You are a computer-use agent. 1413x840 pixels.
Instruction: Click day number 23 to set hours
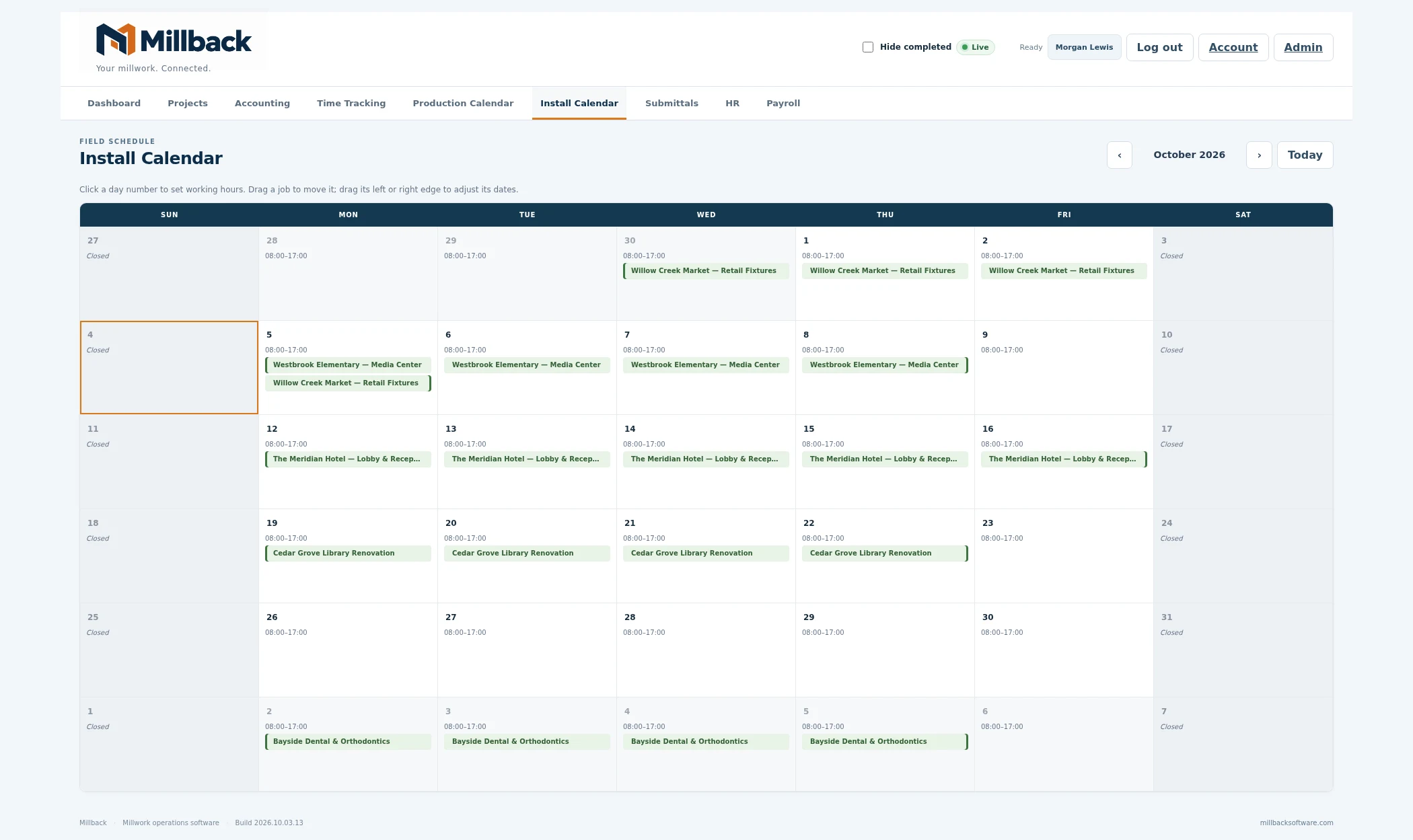988,523
